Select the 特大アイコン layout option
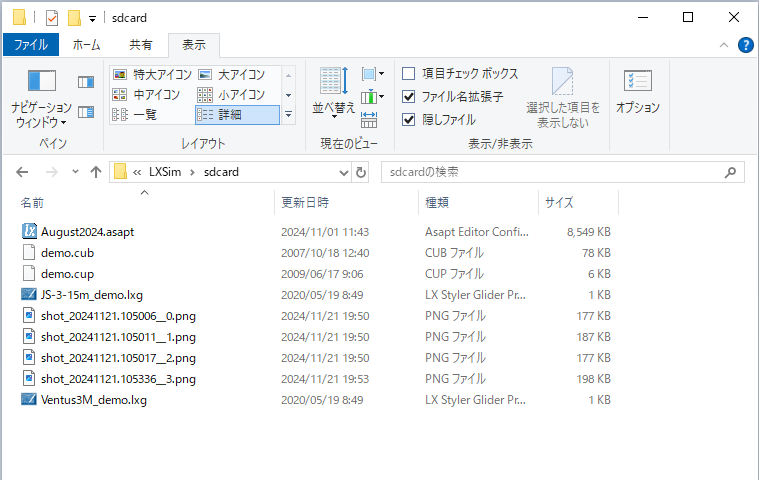This screenshot has height=480, width=759. pos(148,74)
